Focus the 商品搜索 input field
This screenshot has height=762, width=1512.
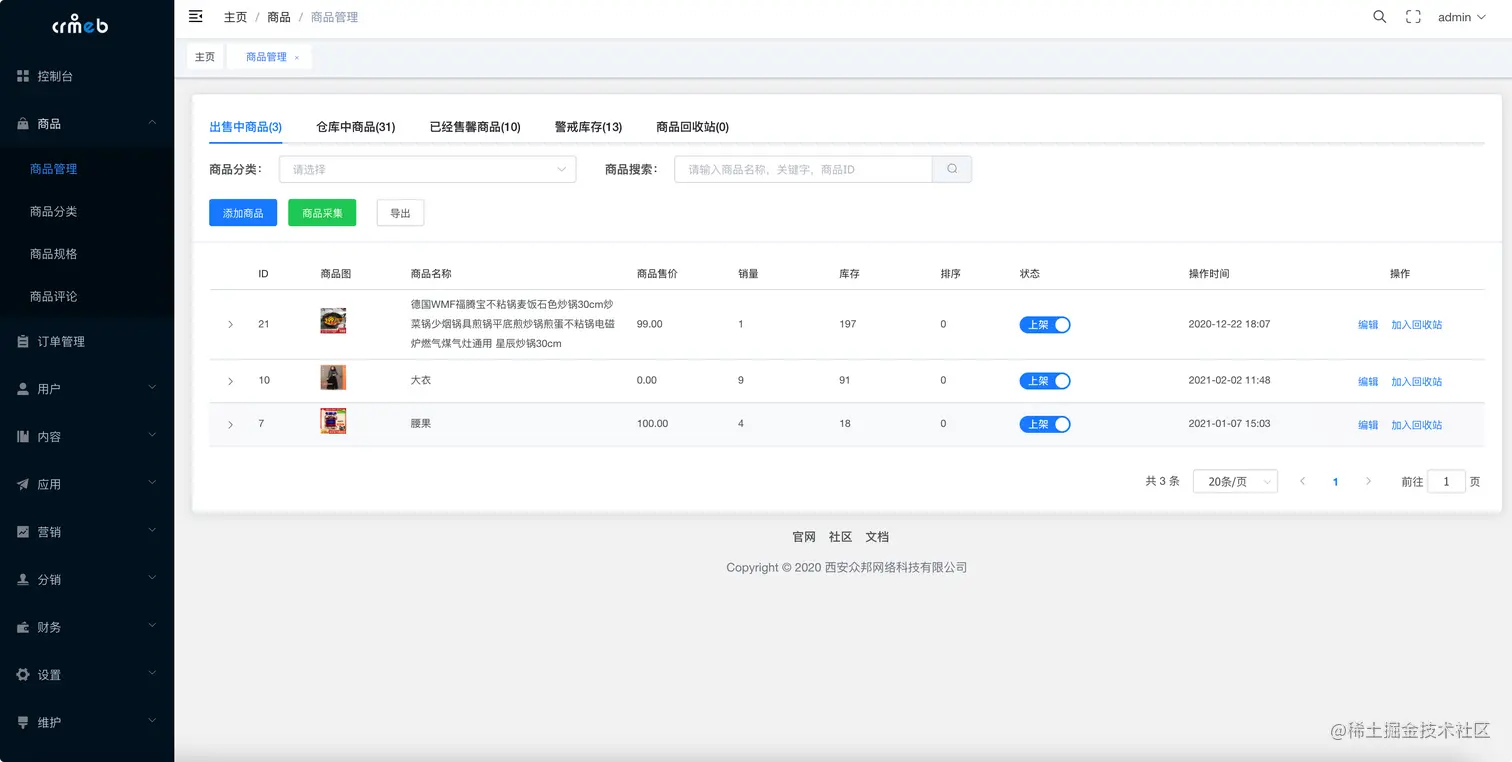click(x=804, y=169)
